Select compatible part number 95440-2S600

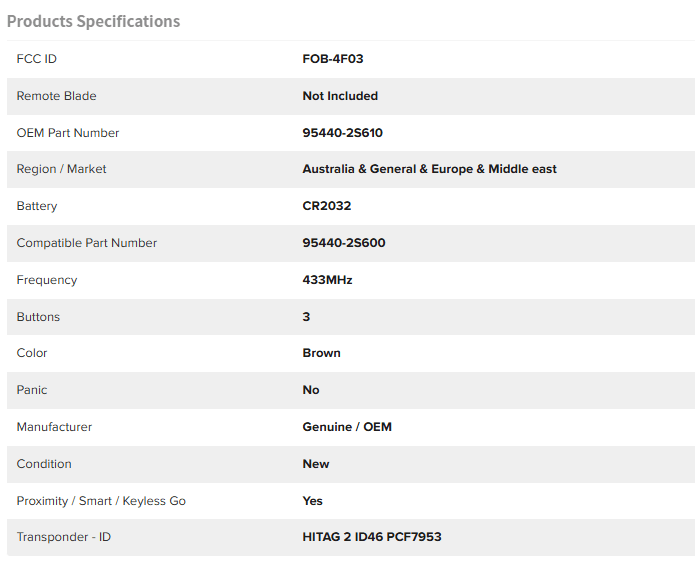(x=344, y=243)
